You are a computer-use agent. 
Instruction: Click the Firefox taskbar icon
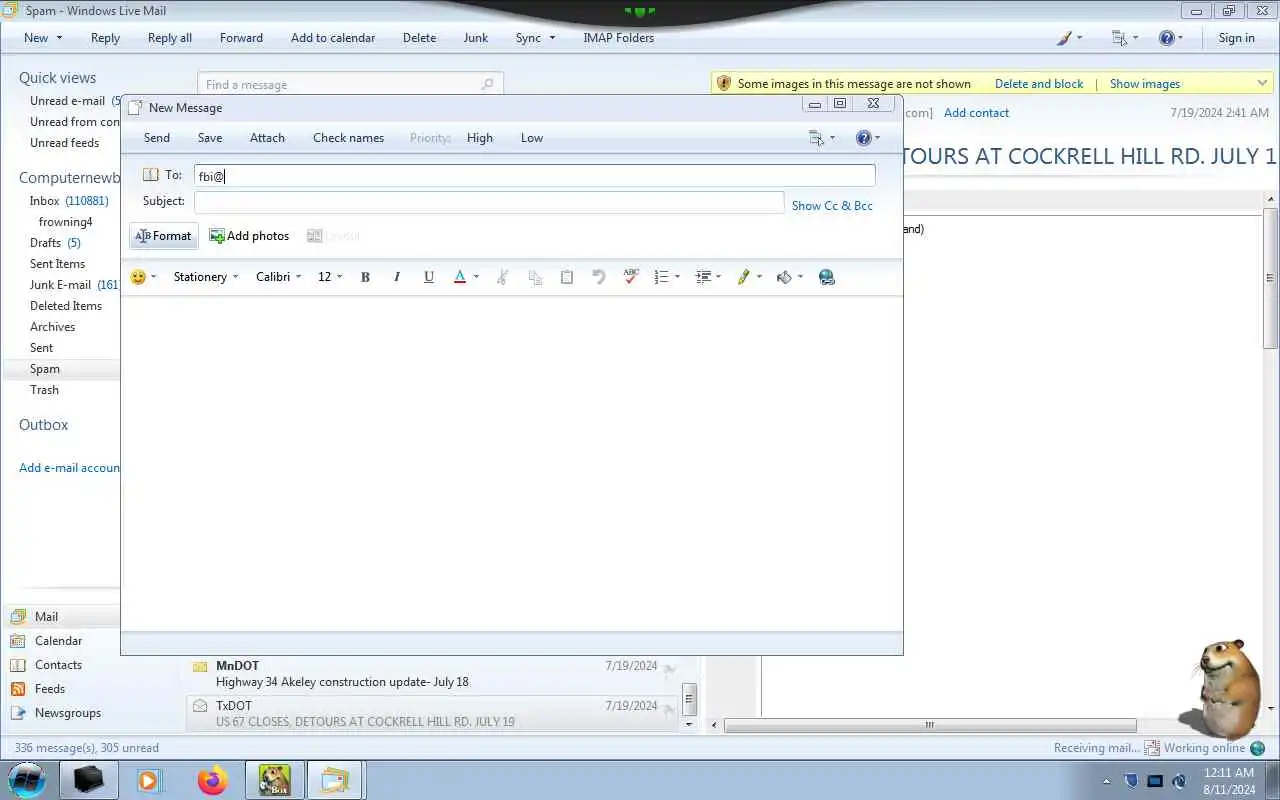212,780
